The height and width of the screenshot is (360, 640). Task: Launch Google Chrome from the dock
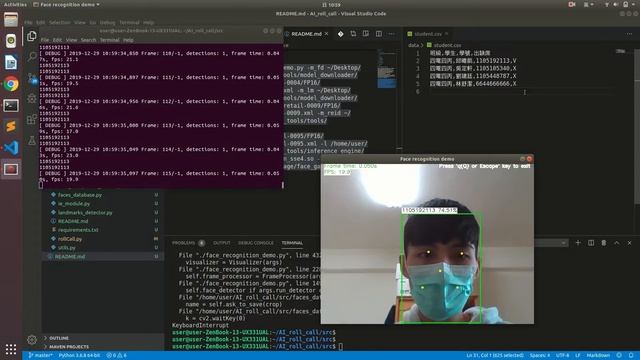pos(11,84)
